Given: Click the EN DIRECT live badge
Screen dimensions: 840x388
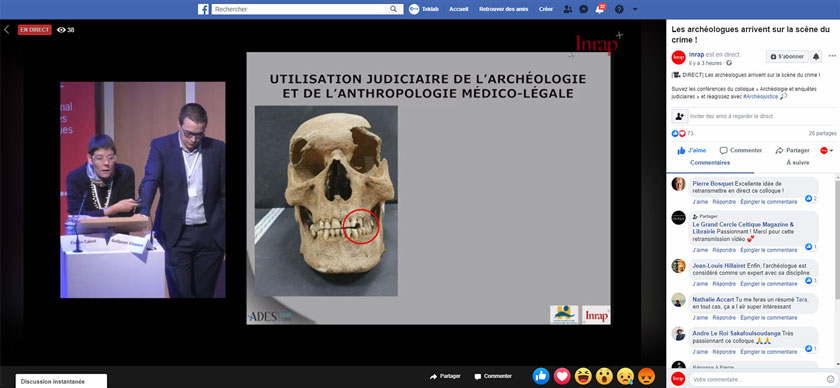Looking at the screenshot, I should pyautogui.click(x=34, y=29).
